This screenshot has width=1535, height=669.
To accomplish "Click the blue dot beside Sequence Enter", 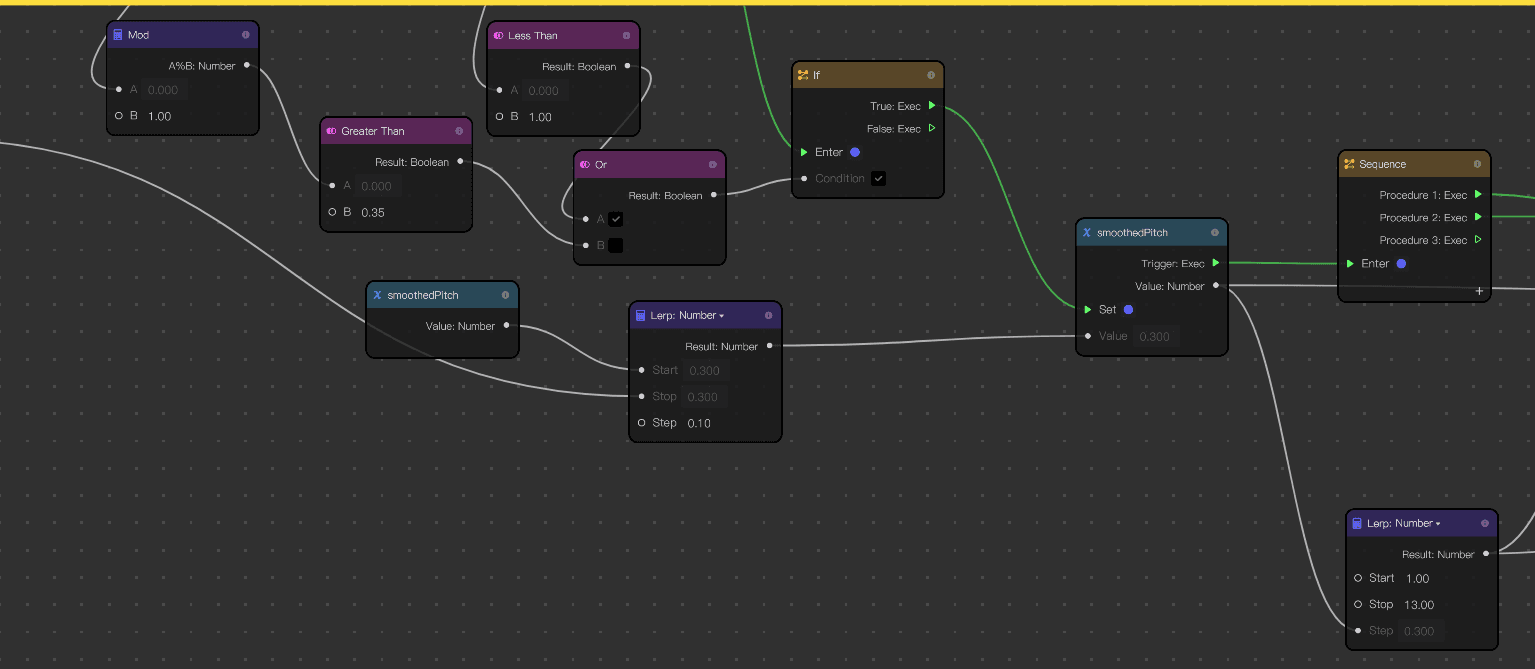I will (1401, 264).
